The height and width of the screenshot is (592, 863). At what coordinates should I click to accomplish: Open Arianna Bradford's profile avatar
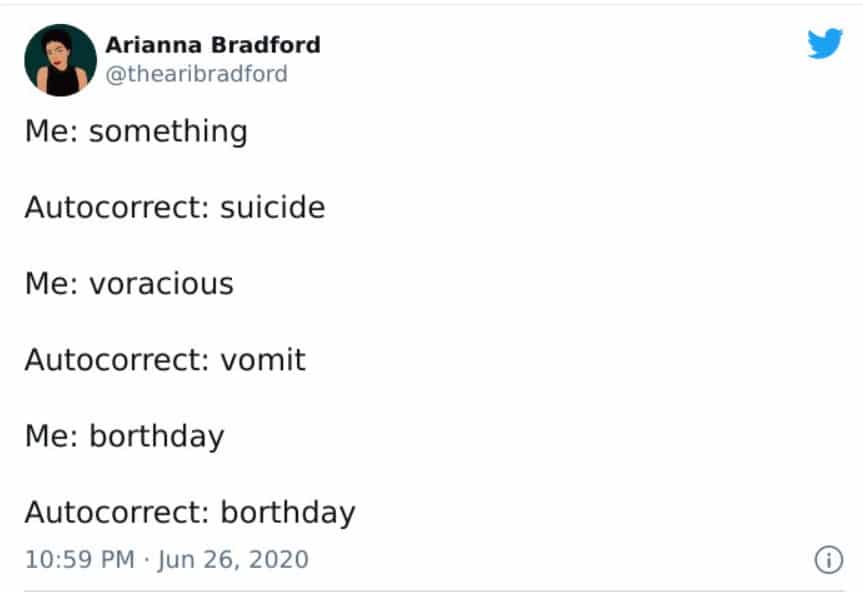click(61, 60)
